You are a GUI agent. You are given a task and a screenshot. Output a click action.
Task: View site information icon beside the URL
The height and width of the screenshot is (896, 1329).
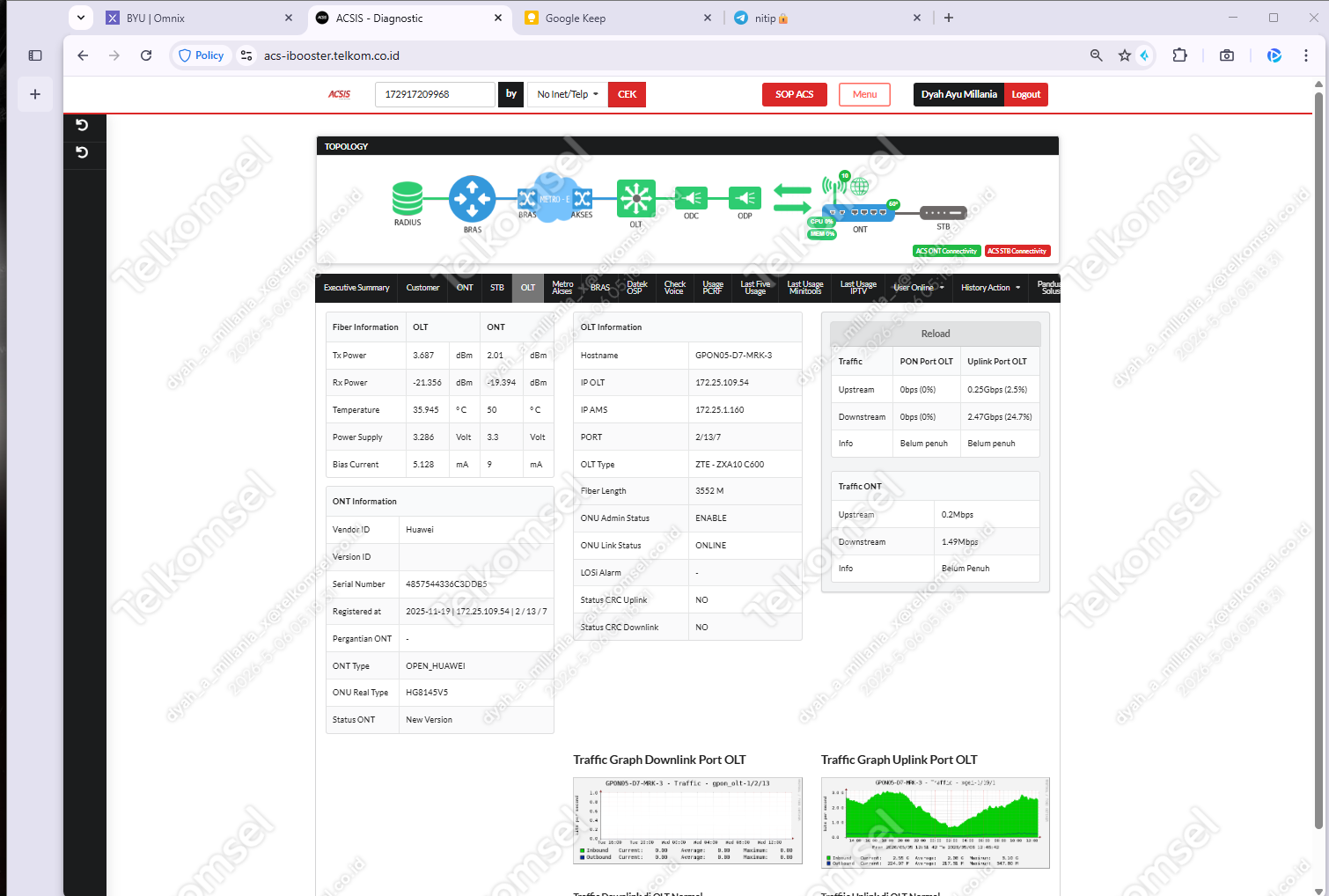[246, 55]
